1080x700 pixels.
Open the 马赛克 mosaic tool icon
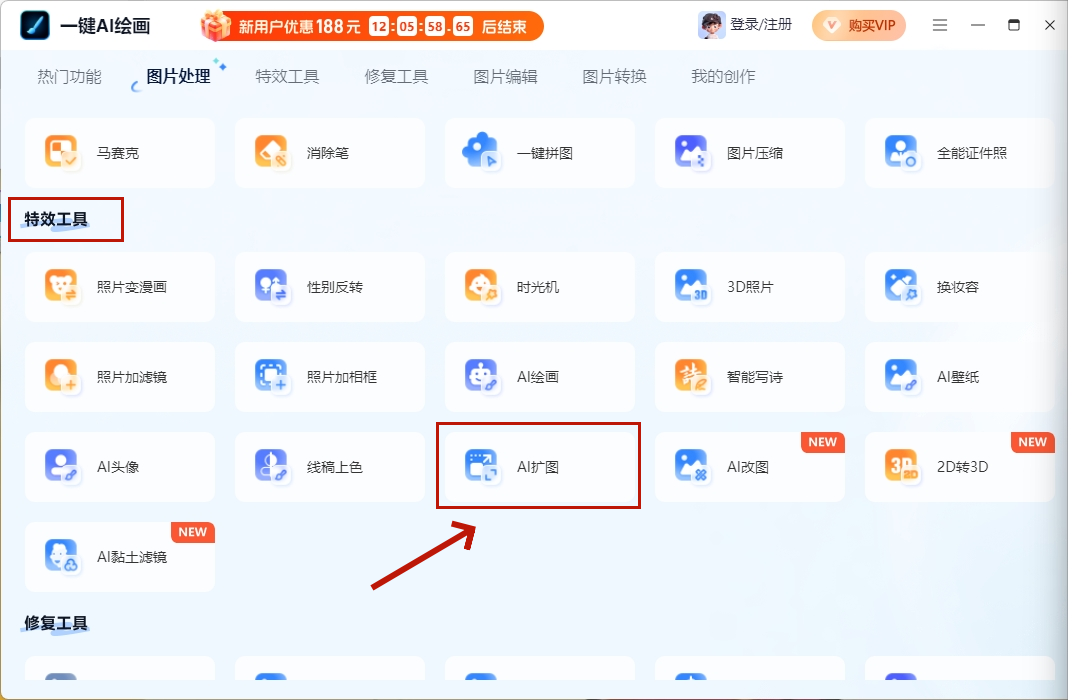click(x=61, y=152)
